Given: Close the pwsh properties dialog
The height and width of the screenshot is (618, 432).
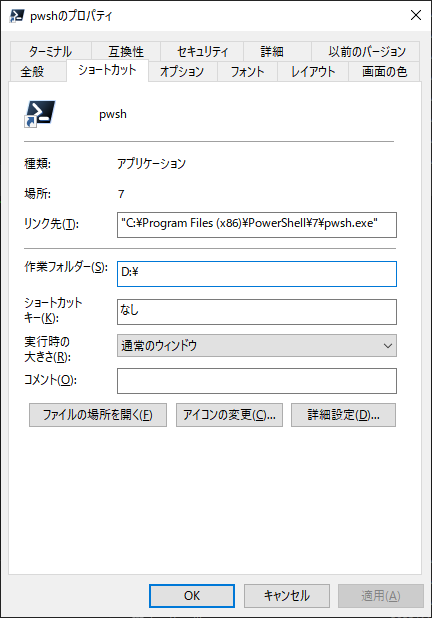Looking at the screenshot, I should point(415,15).
